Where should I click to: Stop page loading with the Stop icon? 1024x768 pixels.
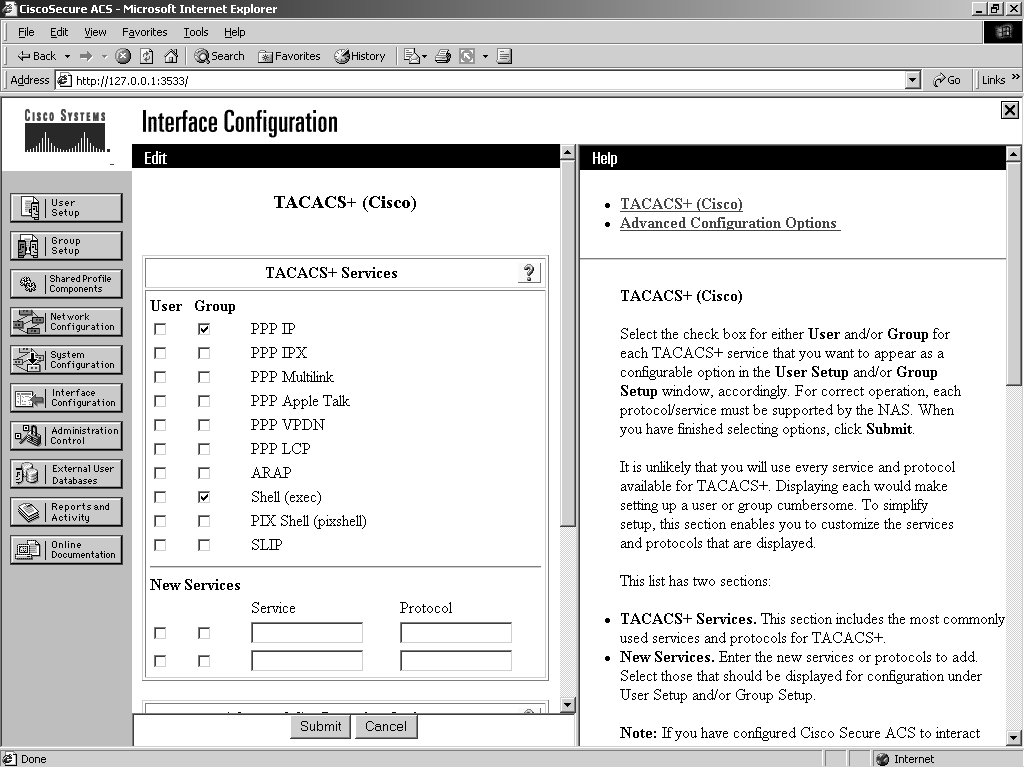coord(123,56)
